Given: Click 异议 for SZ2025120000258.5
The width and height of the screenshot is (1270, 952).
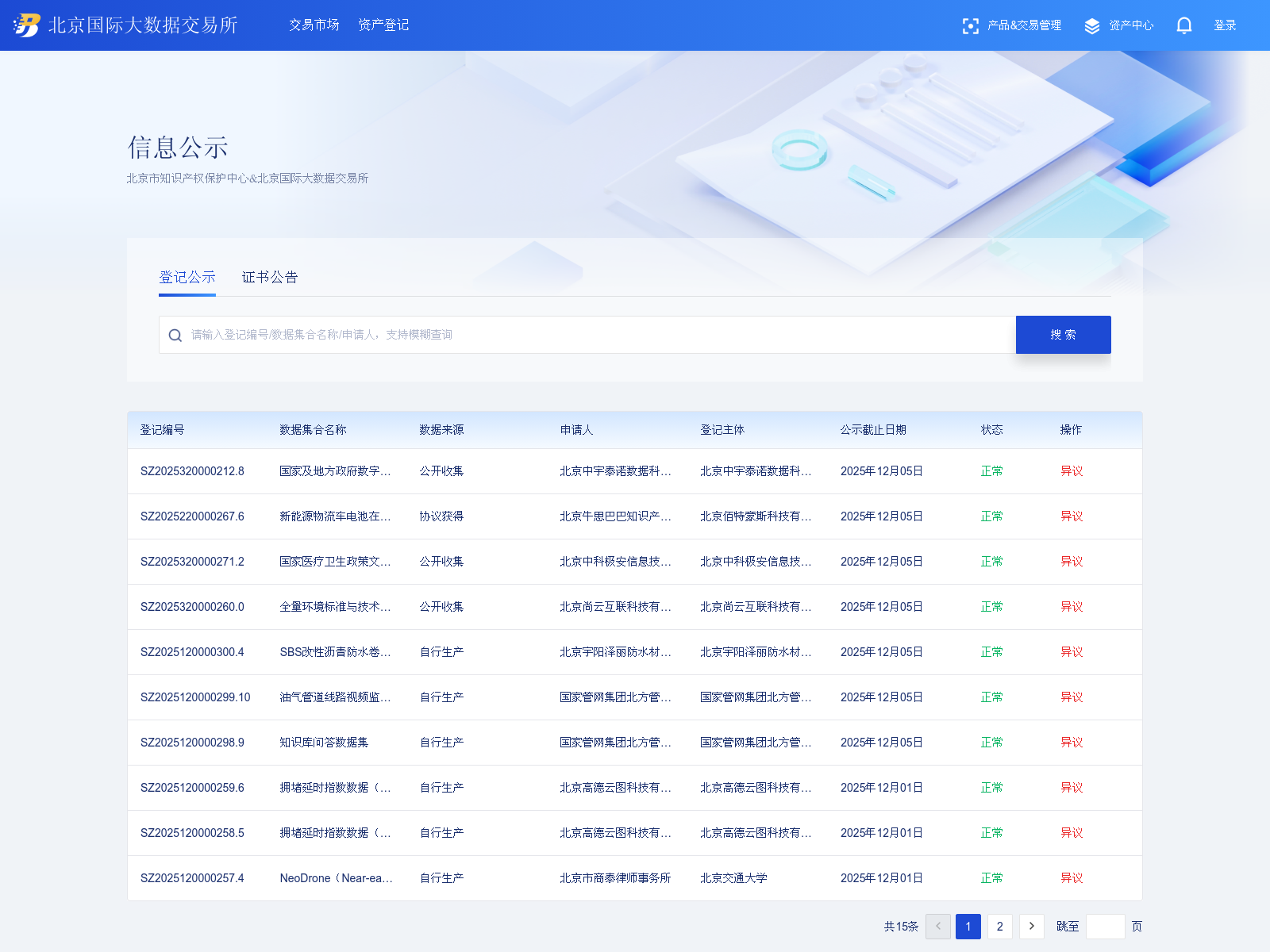Looking at the screenshot, I should (1072, 833).
